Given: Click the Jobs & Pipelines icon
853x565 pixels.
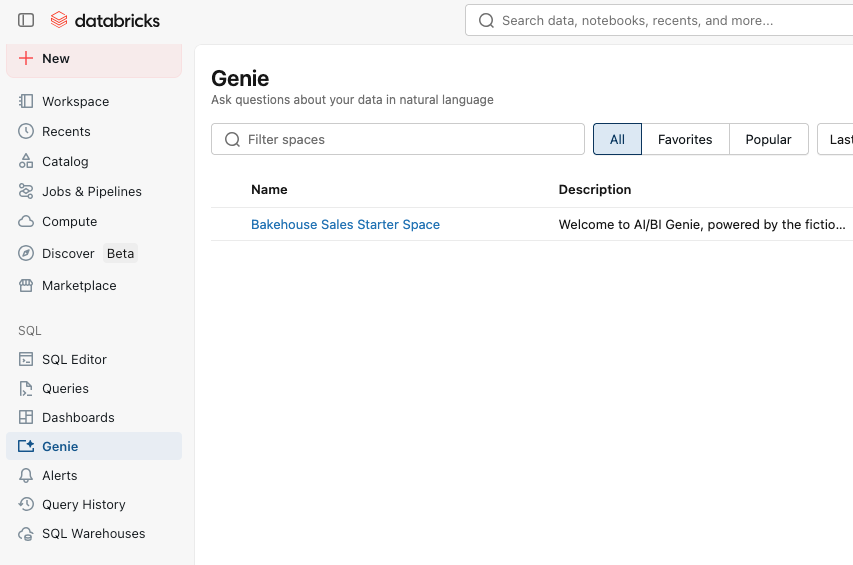Looking at the screenshot, I should click(26, 191).
